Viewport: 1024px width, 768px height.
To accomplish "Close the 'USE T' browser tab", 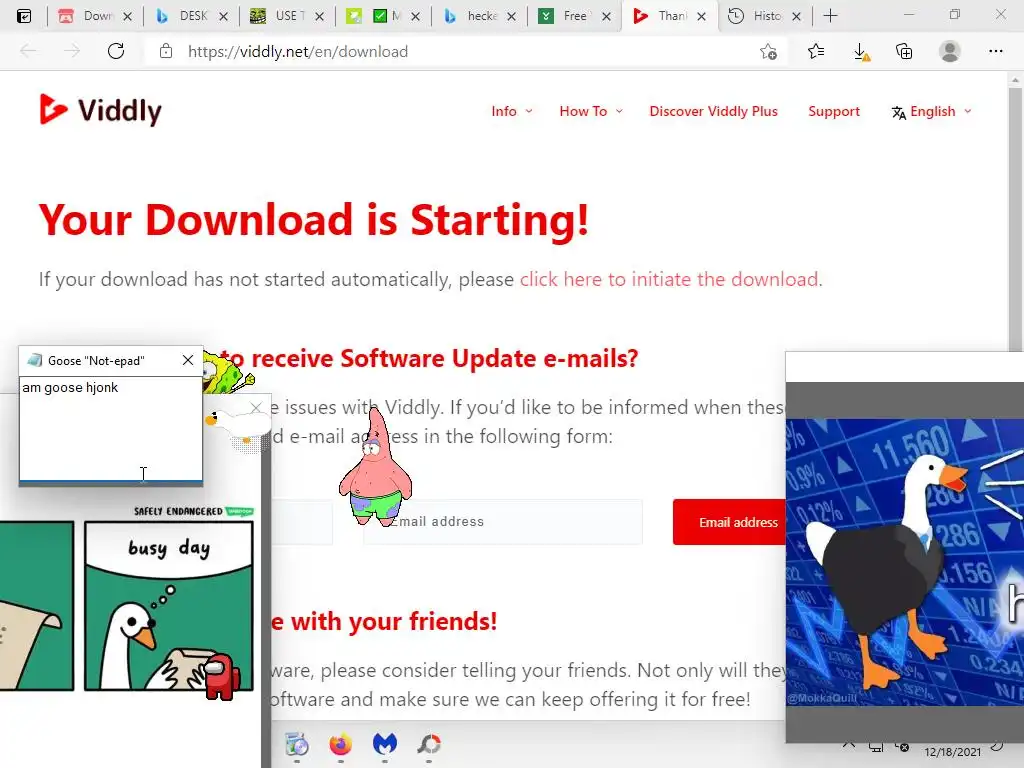I will tap(319, 16).
